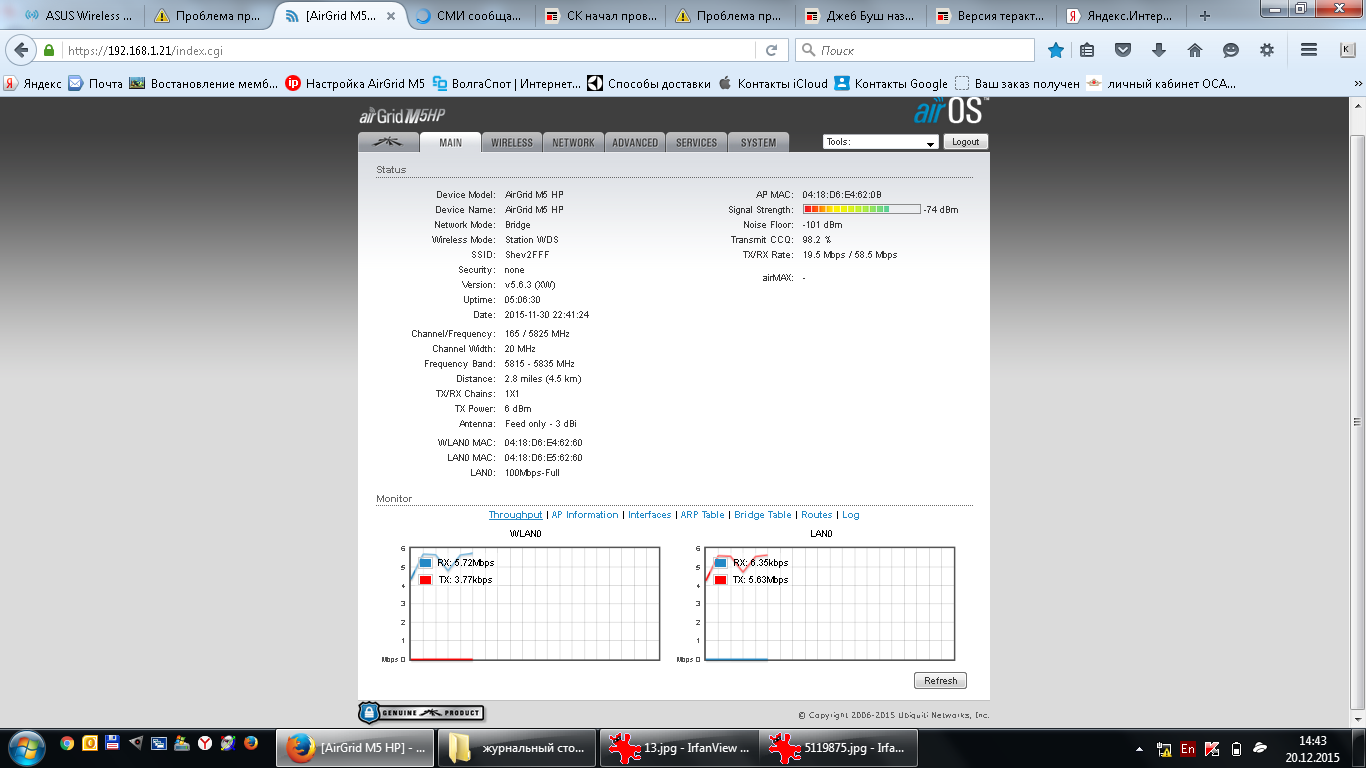View the Interfaces monitor link
This screenshot has height=768, width=1366.
(650, 515)
